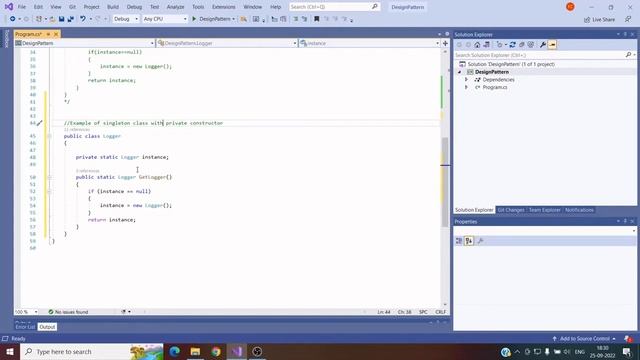Click Switch Views icon in Solution Explorer
This screenshot has height=360, width=640.
(x=487, y=44)
